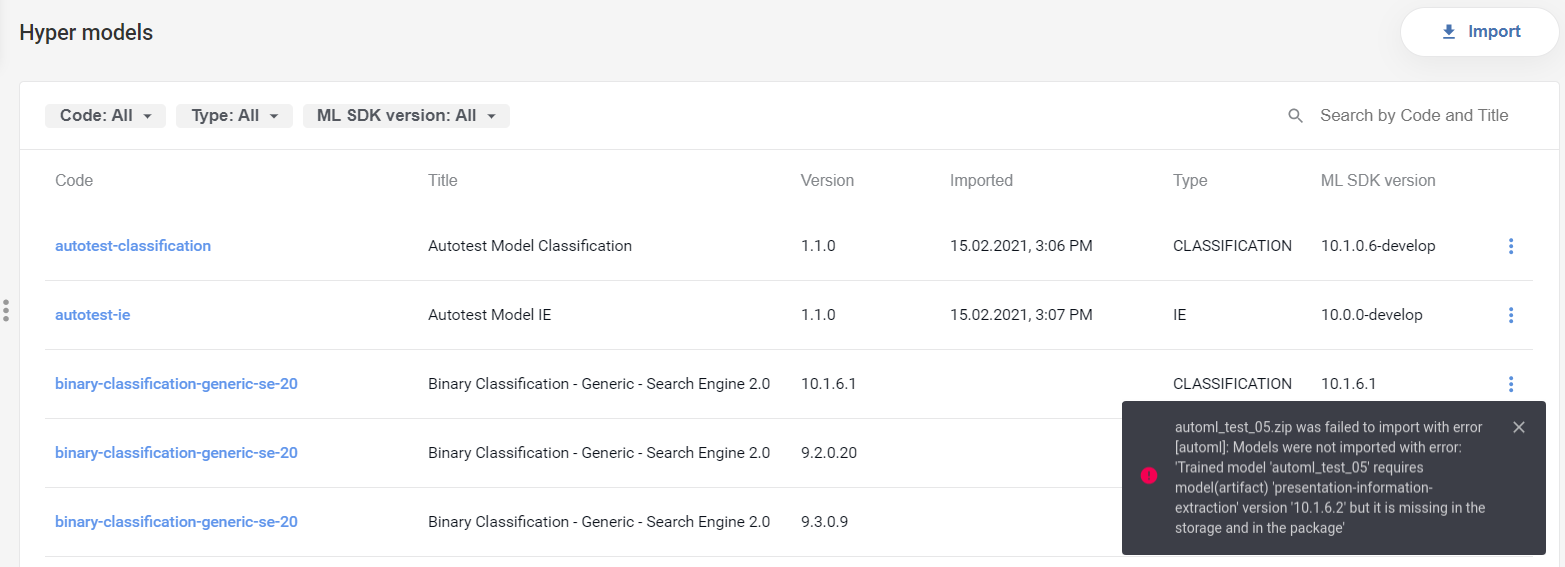Click the red error icon in the notification
Viewport: 1565px width, 567px height.
coord(1149,475)
